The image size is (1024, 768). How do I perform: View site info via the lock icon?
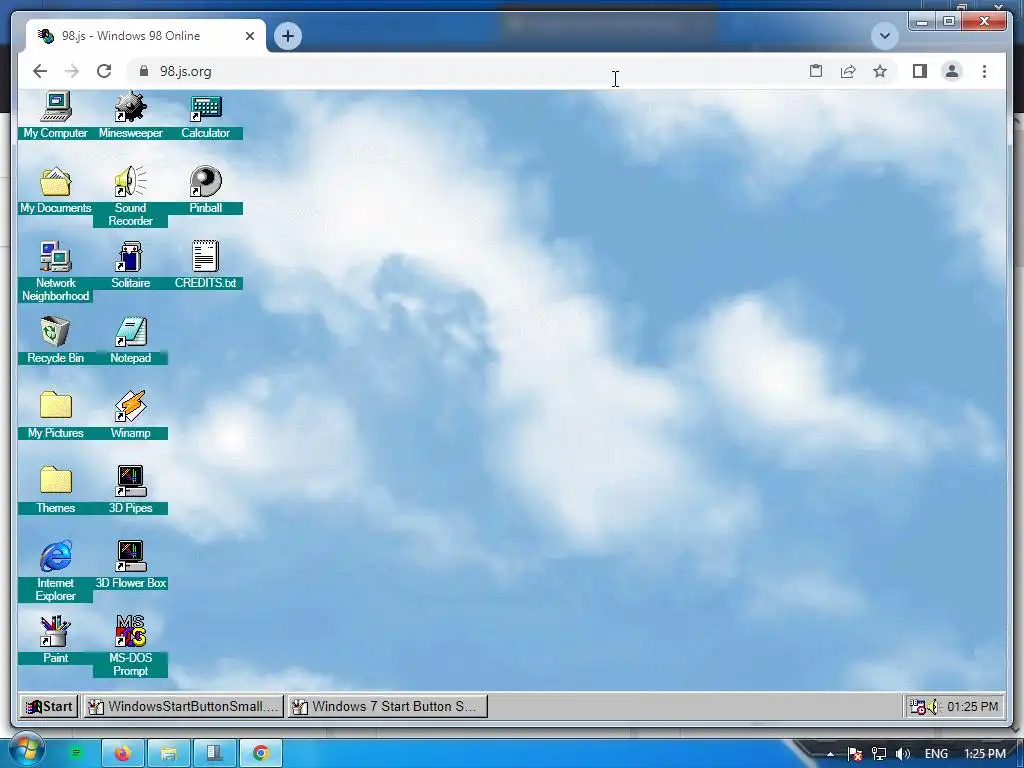tap(144, 71)
